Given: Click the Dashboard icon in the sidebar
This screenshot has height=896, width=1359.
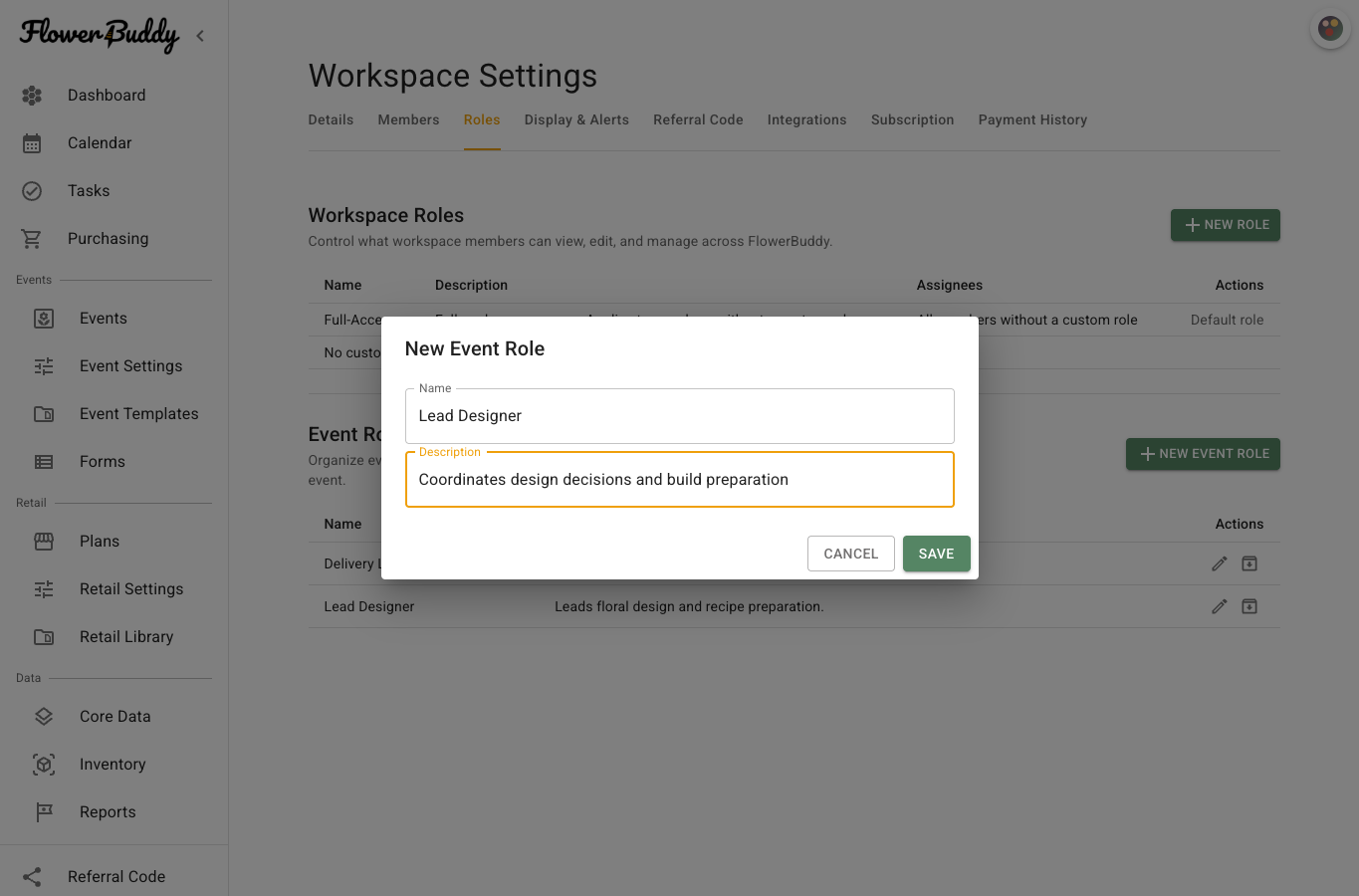Looking at the screenshot, I should [32, 96].
